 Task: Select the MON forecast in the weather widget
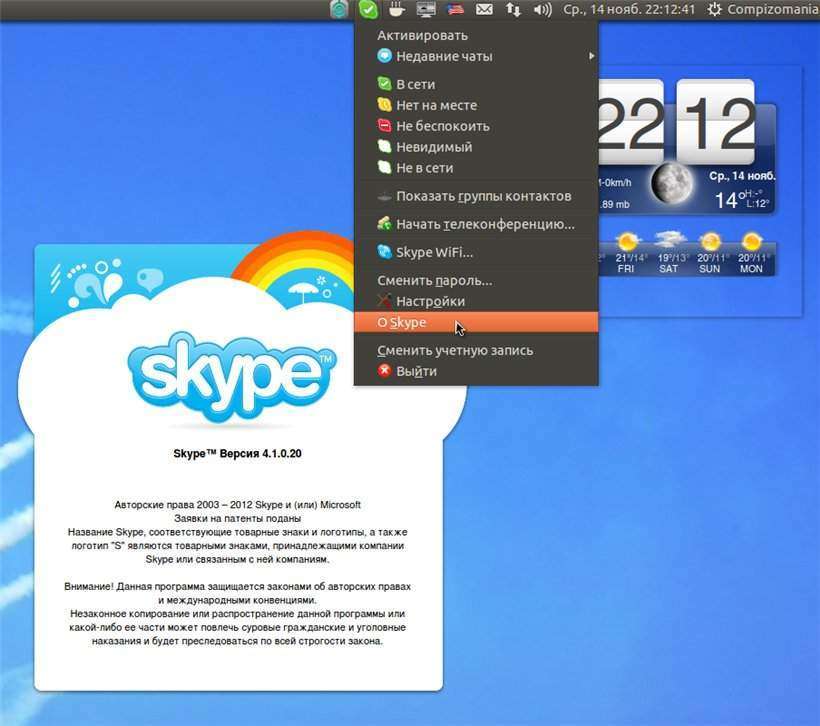751,255
